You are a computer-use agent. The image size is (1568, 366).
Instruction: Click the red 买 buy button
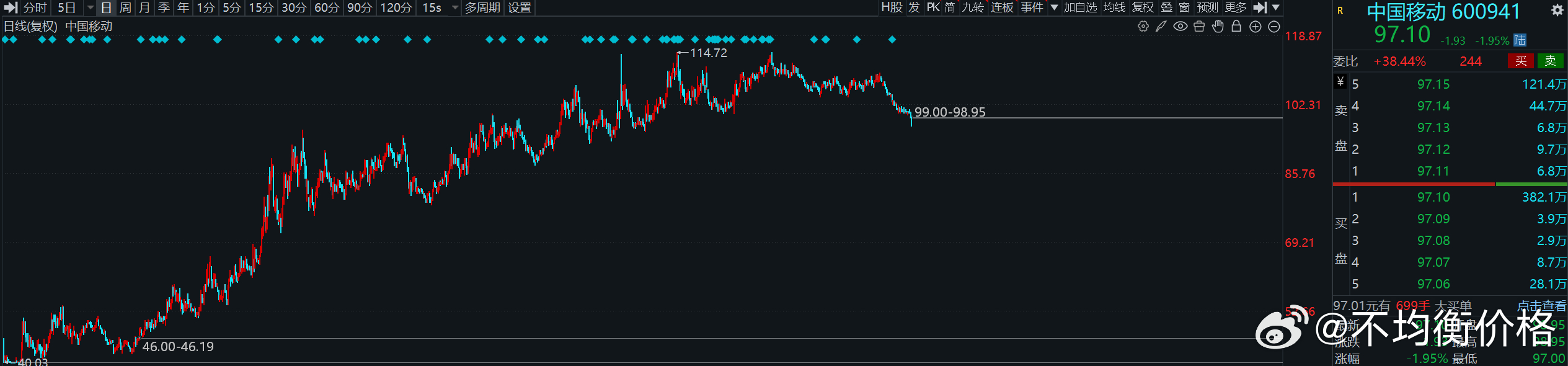(1521, 61)
